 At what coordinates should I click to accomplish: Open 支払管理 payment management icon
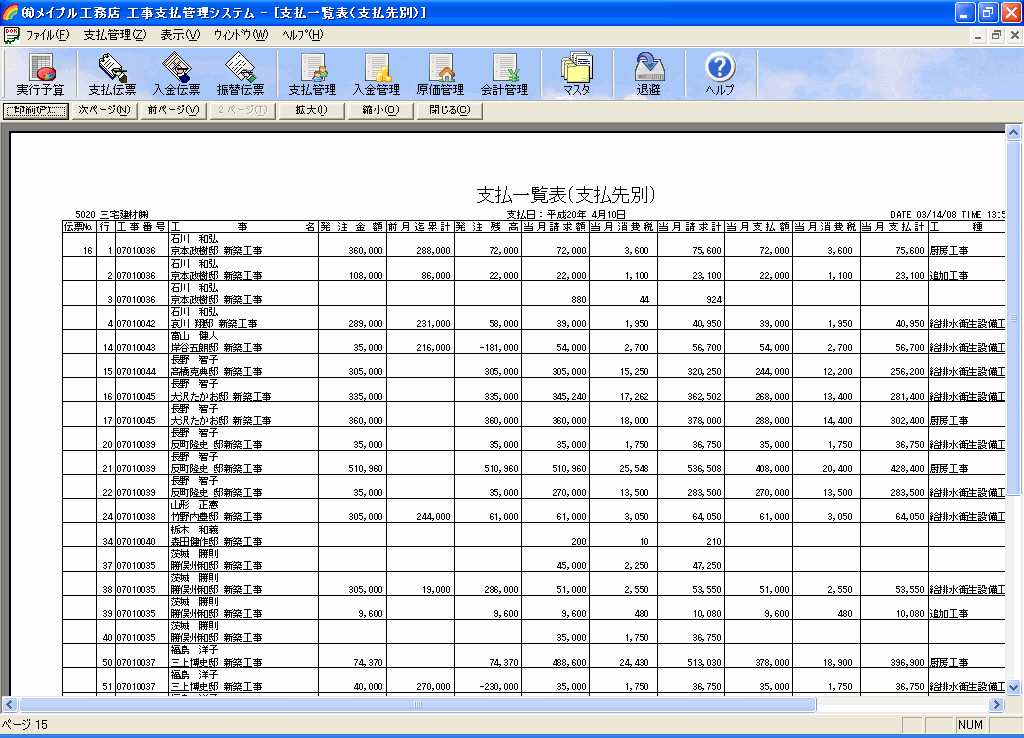[312, 74]
